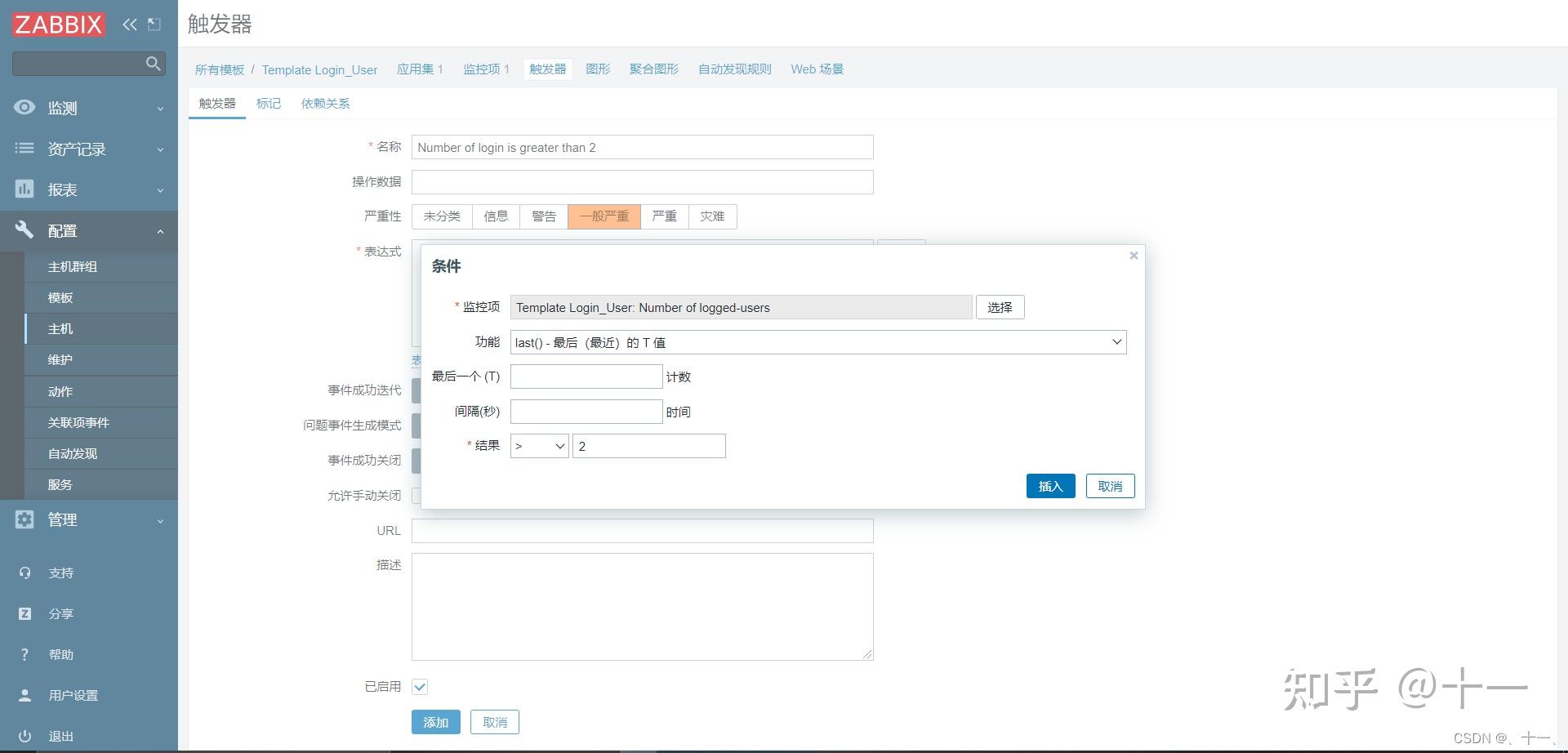
Task: Click the 管理 gear icon
Action: tap(24, 519)
